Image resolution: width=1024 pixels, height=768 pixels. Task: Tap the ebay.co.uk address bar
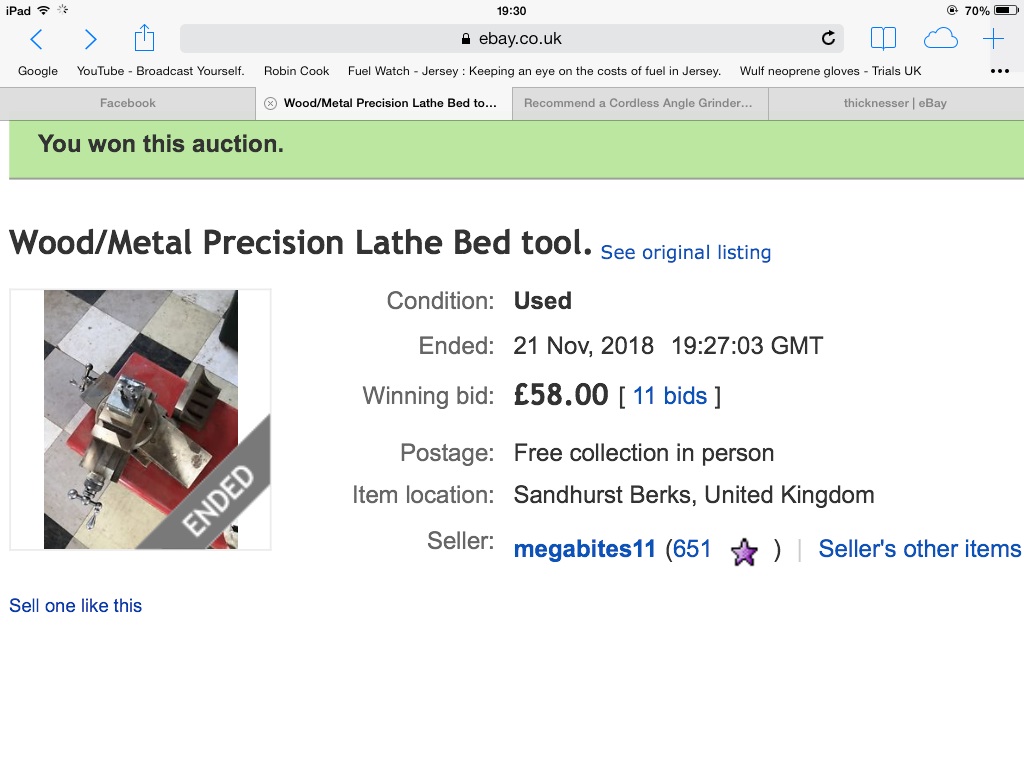pos(511,39)
